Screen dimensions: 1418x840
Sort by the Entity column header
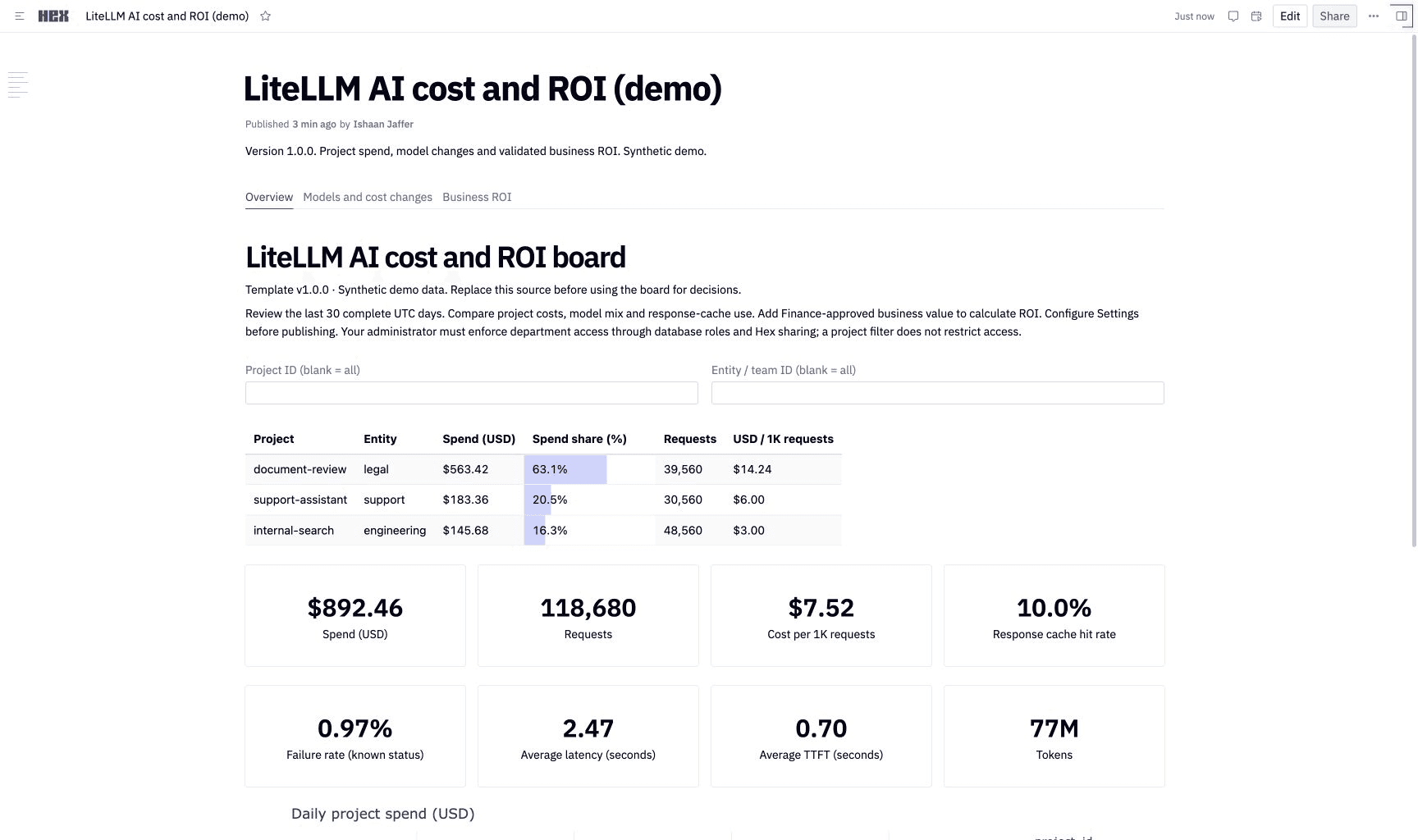[380, 439]
